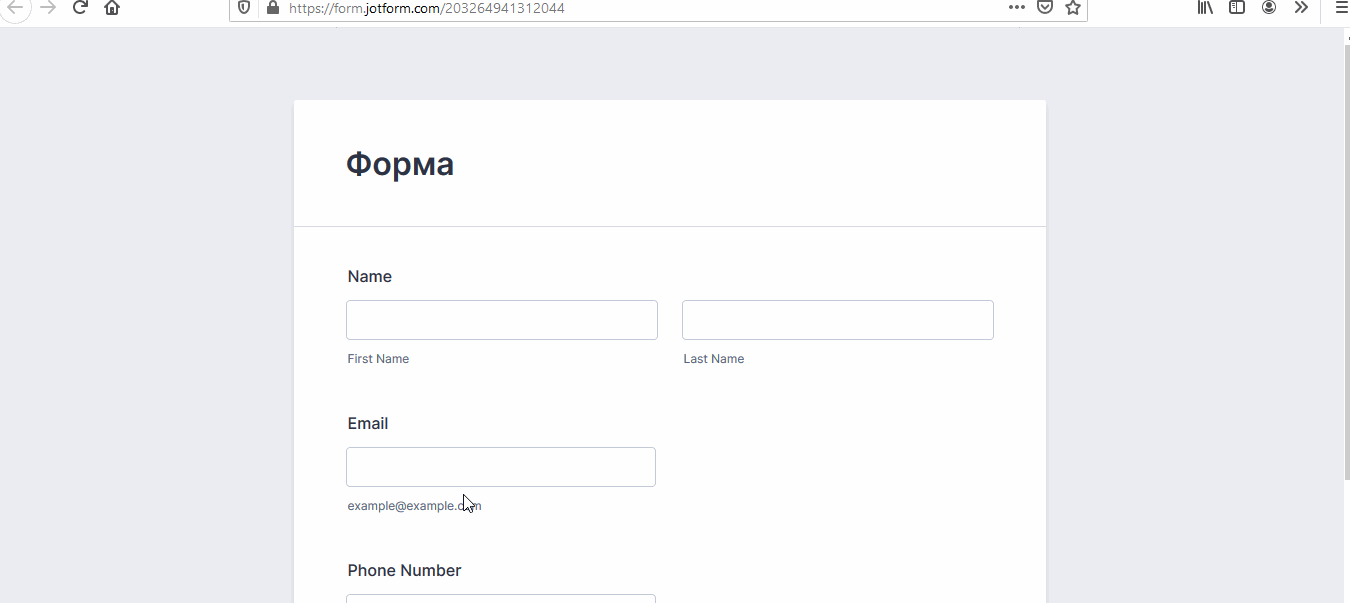Go to the browser Home page
Screen dimensions: 1350x603
112,7
